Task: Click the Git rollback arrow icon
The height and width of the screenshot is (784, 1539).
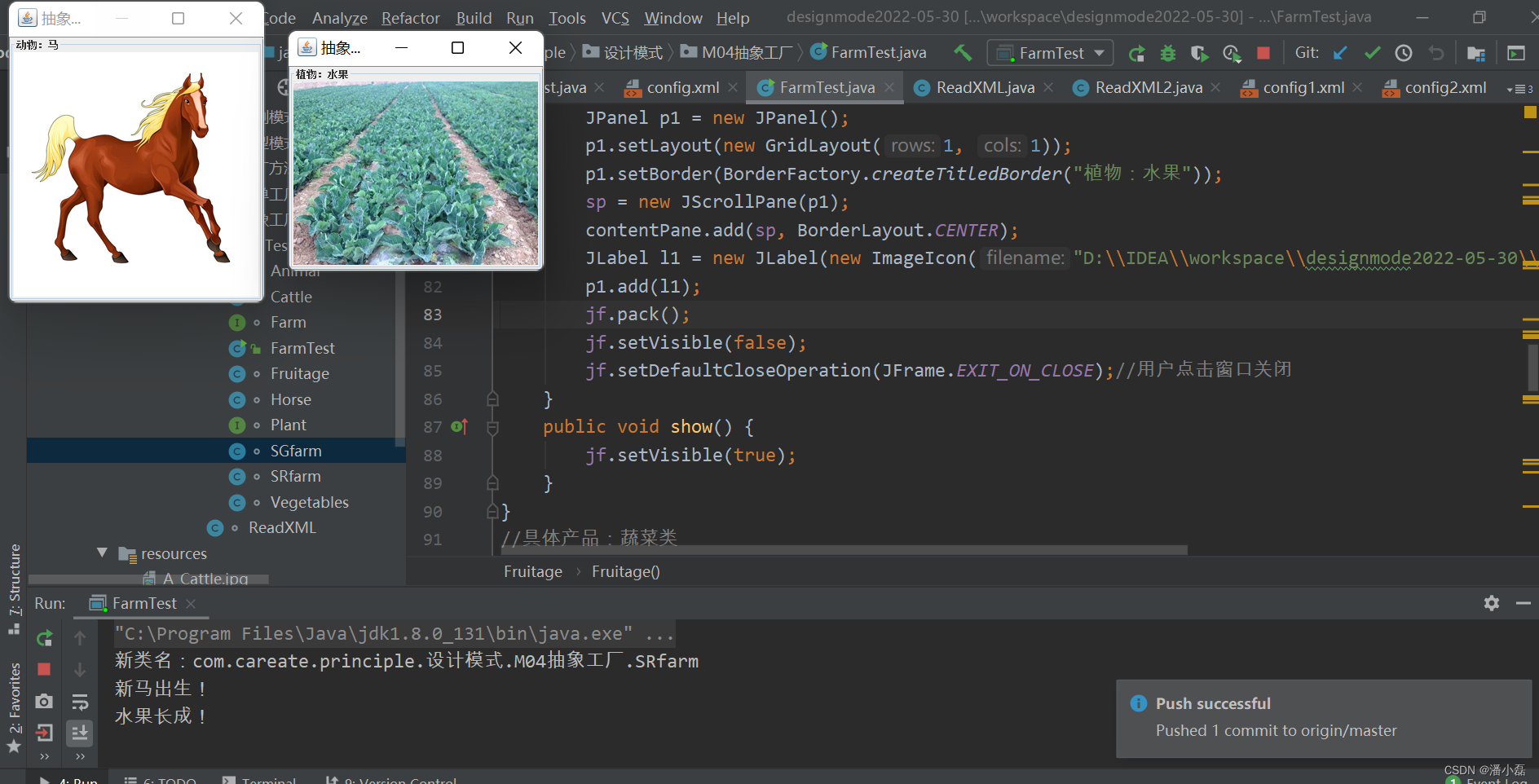Action: [1436, 53]
